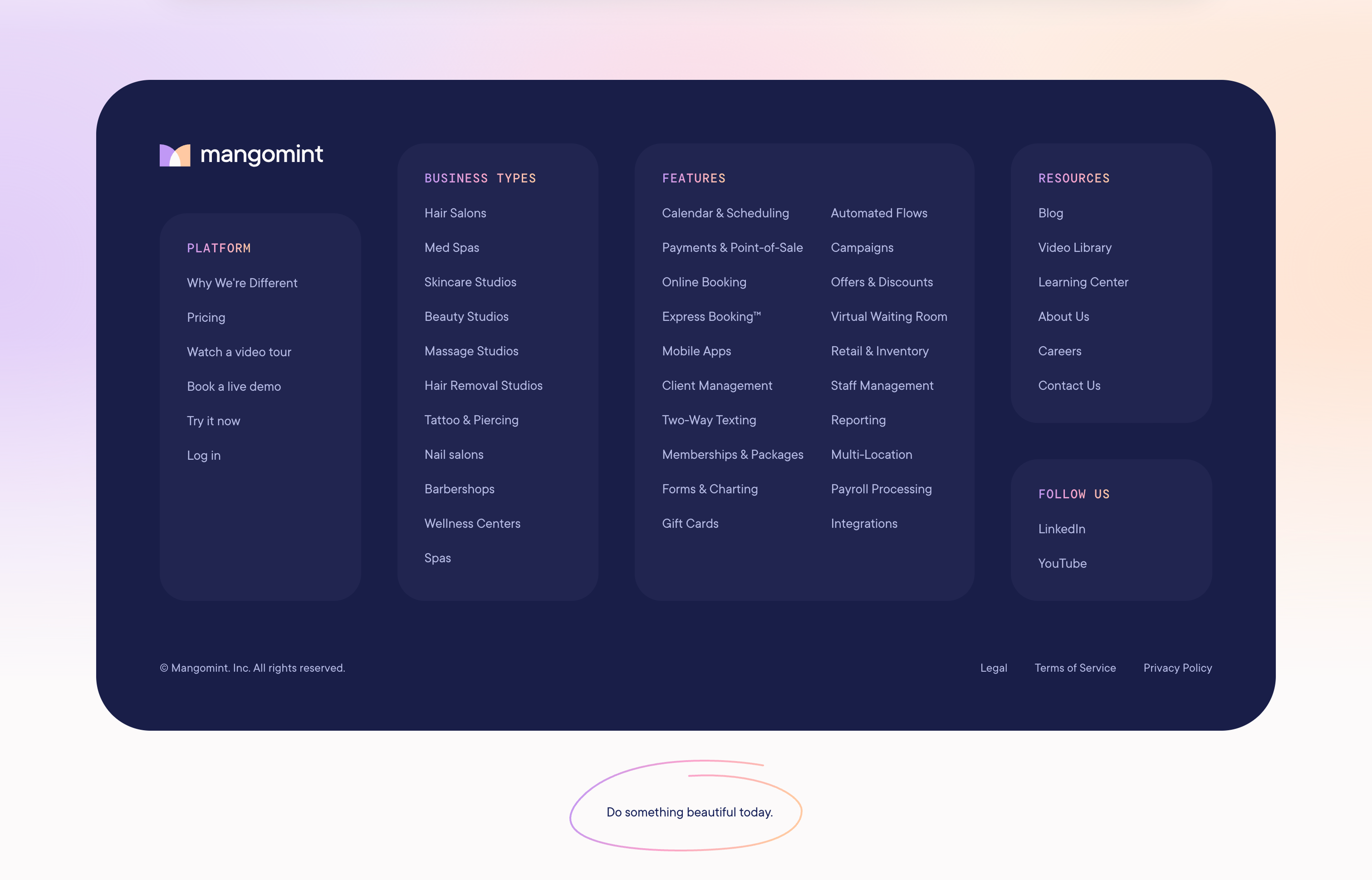
Task: Watch a video tour
Action: (x=240, y=352)
